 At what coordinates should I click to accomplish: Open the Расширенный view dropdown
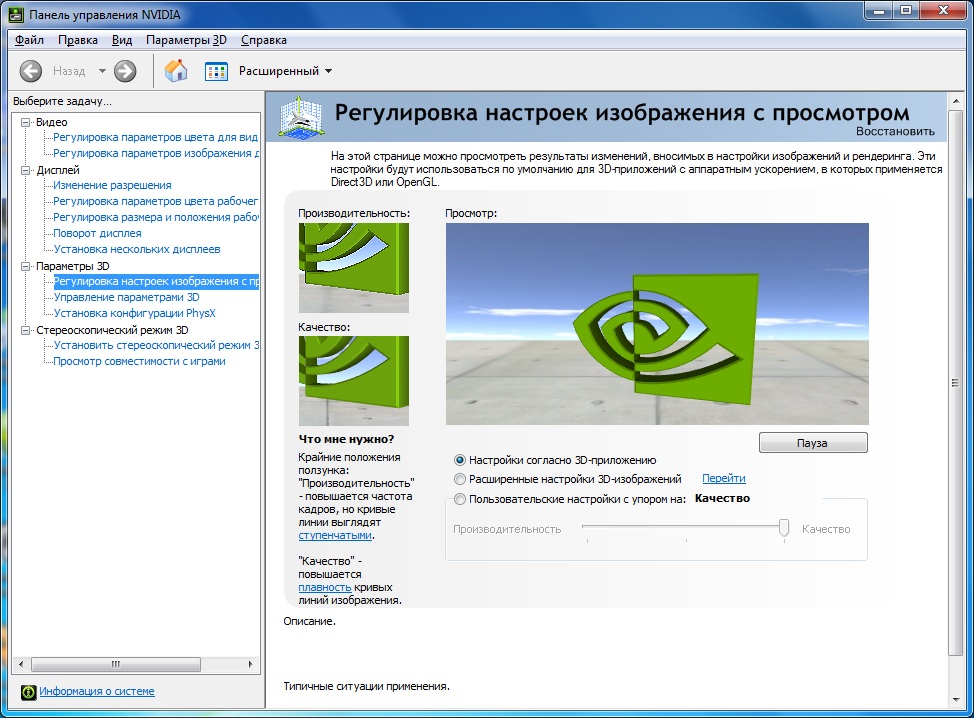pos(286,71)
